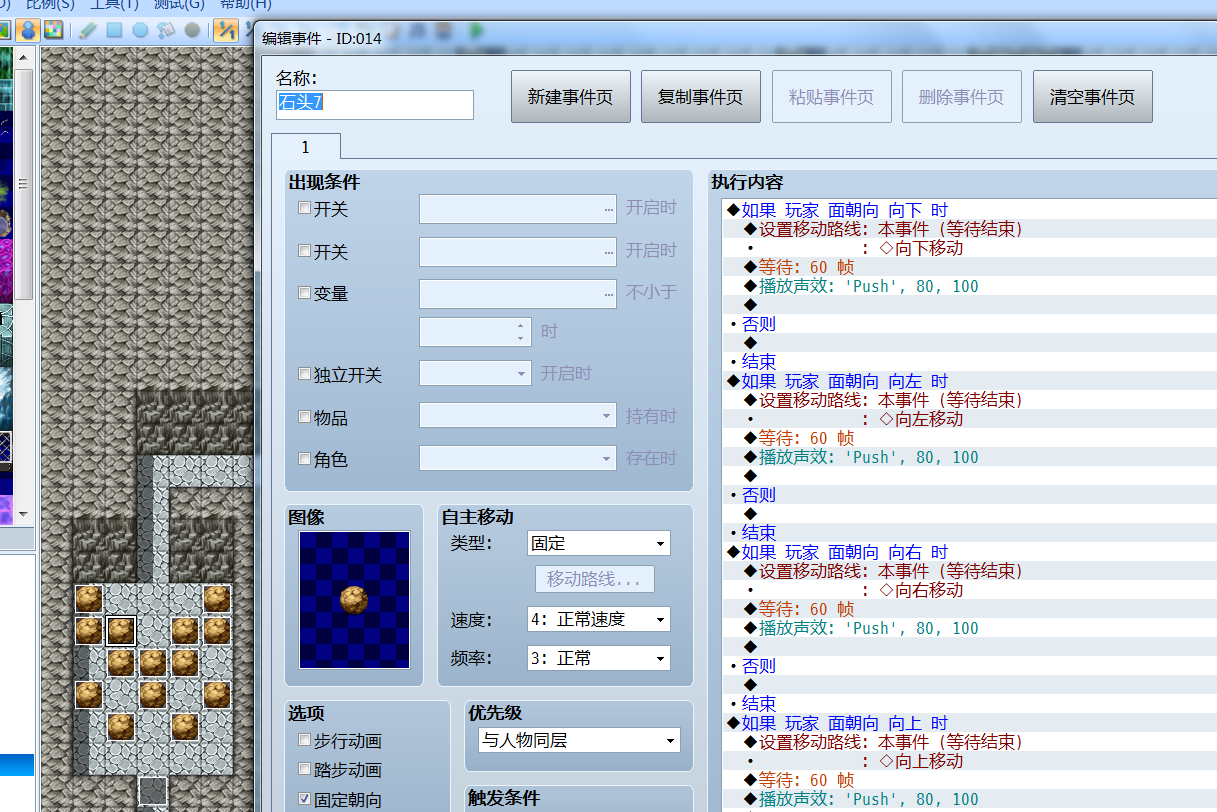Open 频率 dropdown showing 3: 正常
Viewport: 1217px width, 812px height.
coord(598,658)
